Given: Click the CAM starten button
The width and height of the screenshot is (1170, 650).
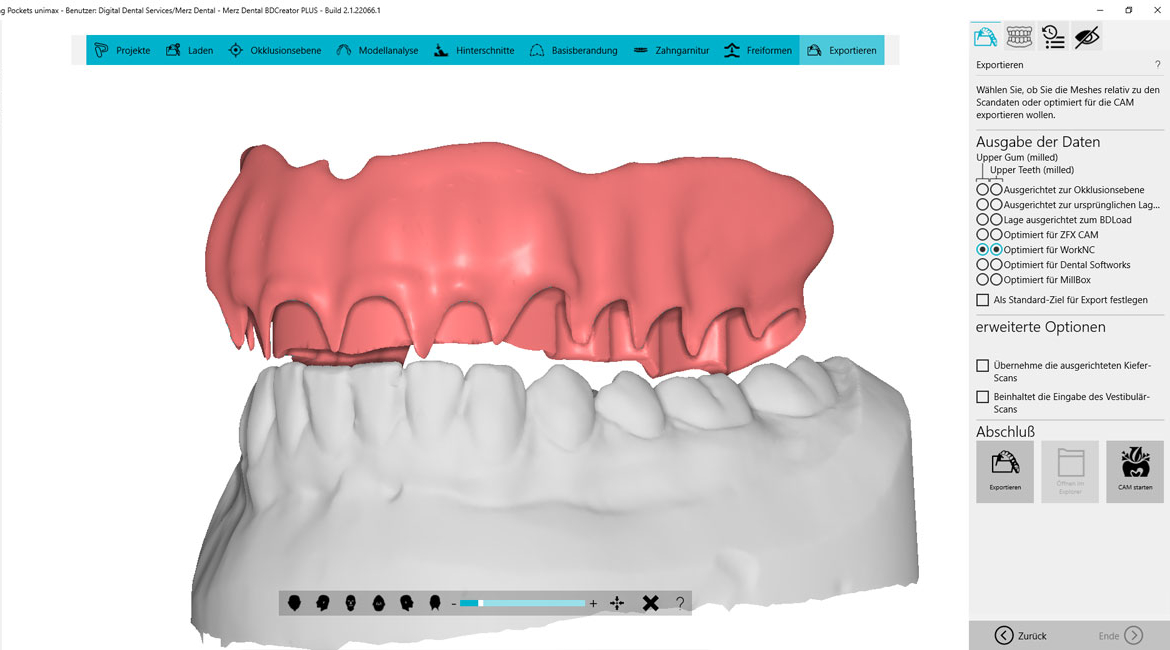Looking at the screenshot, I should click(x=1135, y=472).
